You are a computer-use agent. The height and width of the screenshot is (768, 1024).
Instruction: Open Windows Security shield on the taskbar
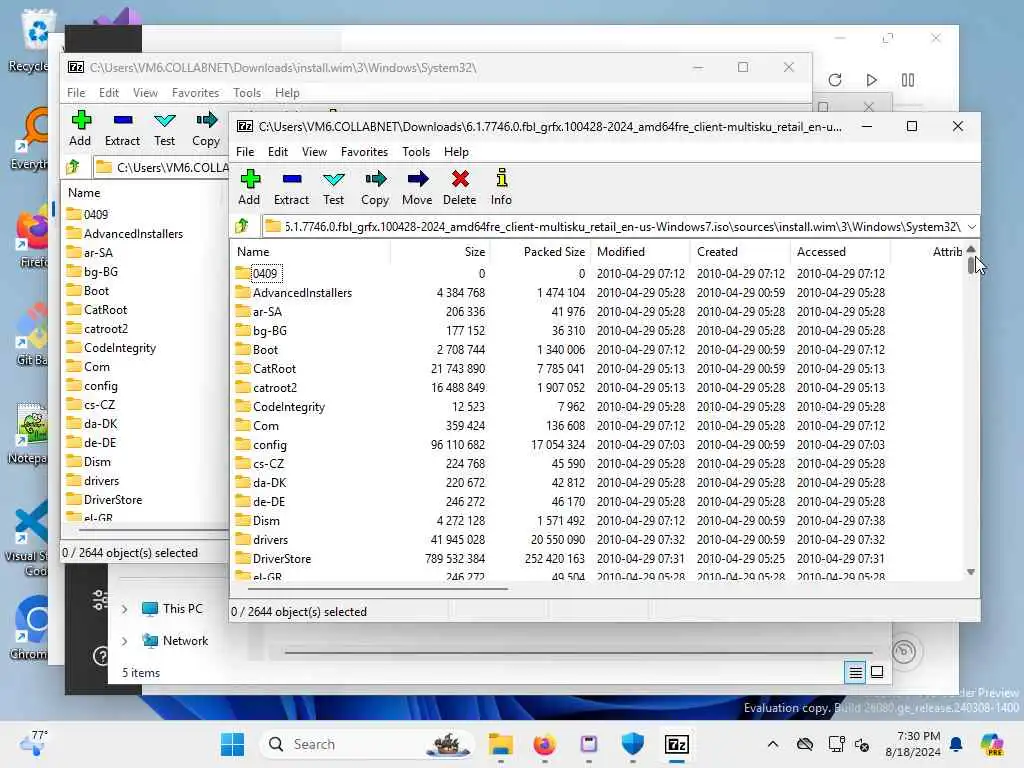(x=632, y=744)
